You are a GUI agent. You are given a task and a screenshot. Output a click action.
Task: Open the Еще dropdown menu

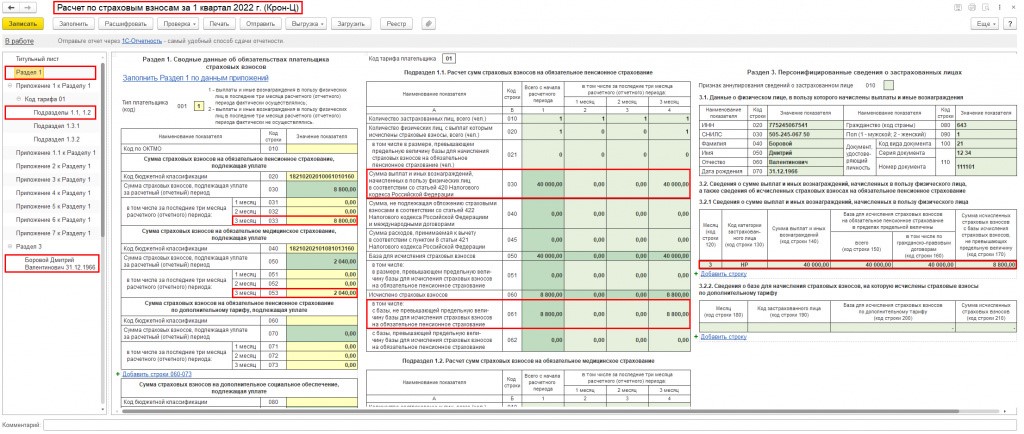984,22
